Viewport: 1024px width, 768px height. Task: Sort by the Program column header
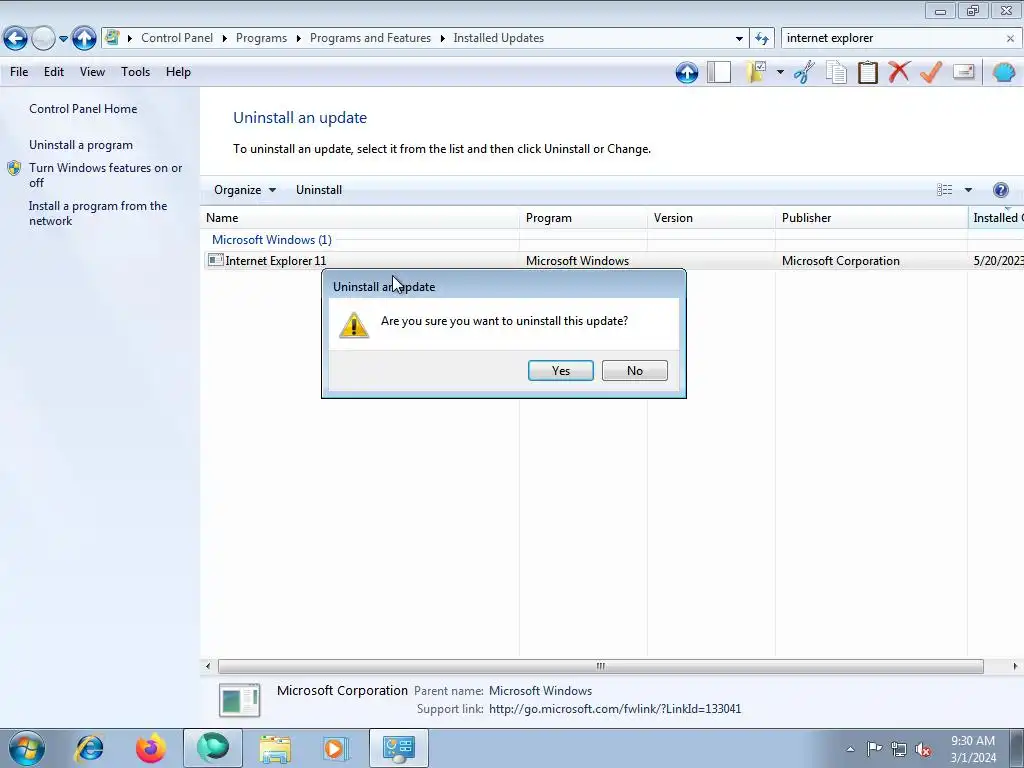click(x=584, y=218)
